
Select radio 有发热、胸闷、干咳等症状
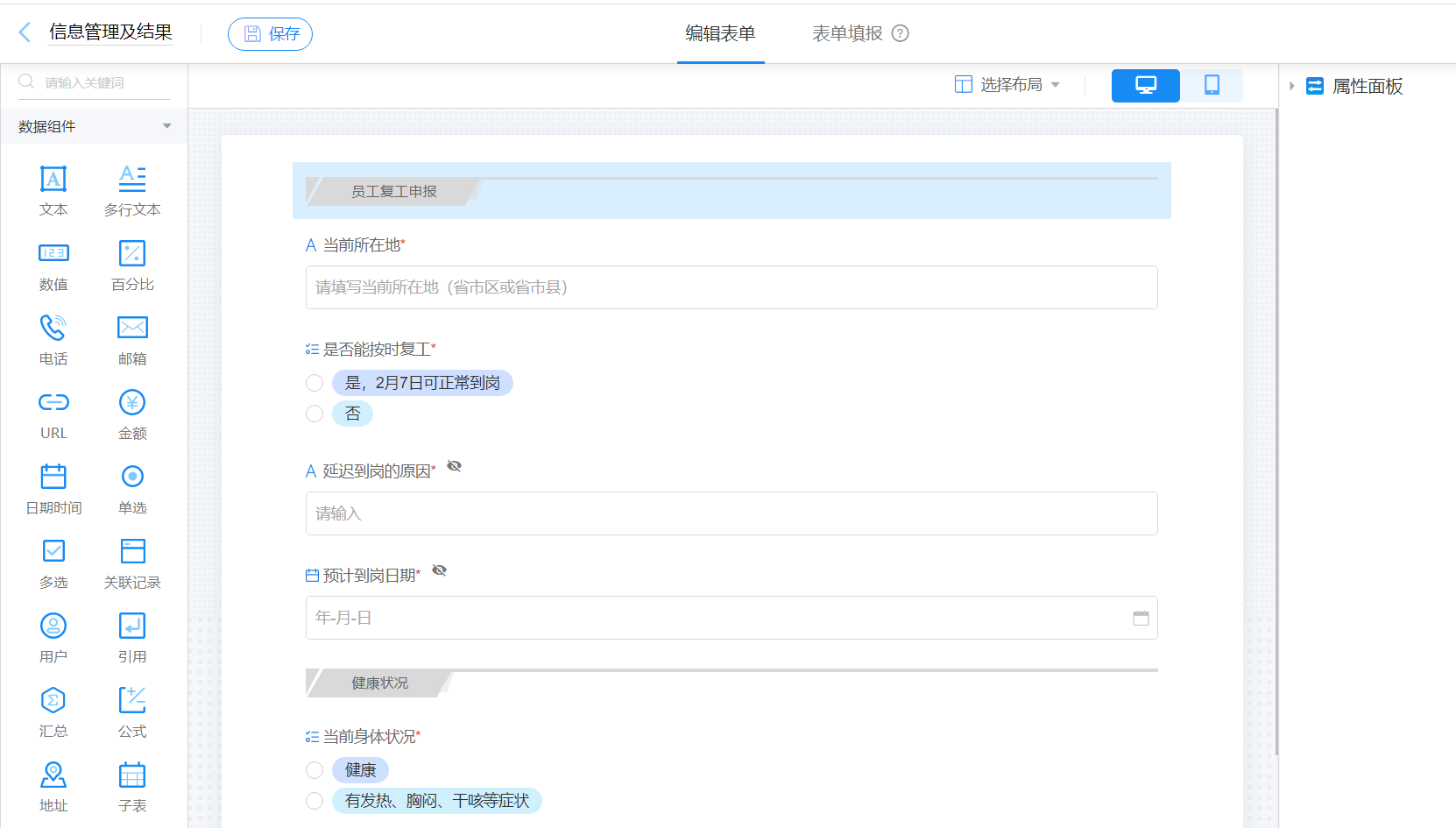(x=315, y=801)
